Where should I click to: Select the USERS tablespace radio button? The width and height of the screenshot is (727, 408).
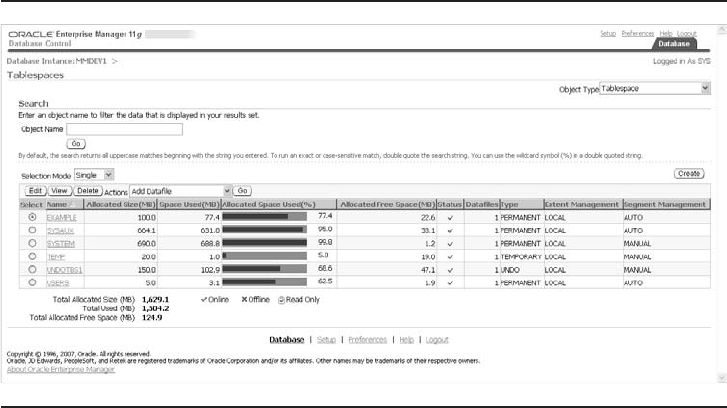tap(32, 282)
